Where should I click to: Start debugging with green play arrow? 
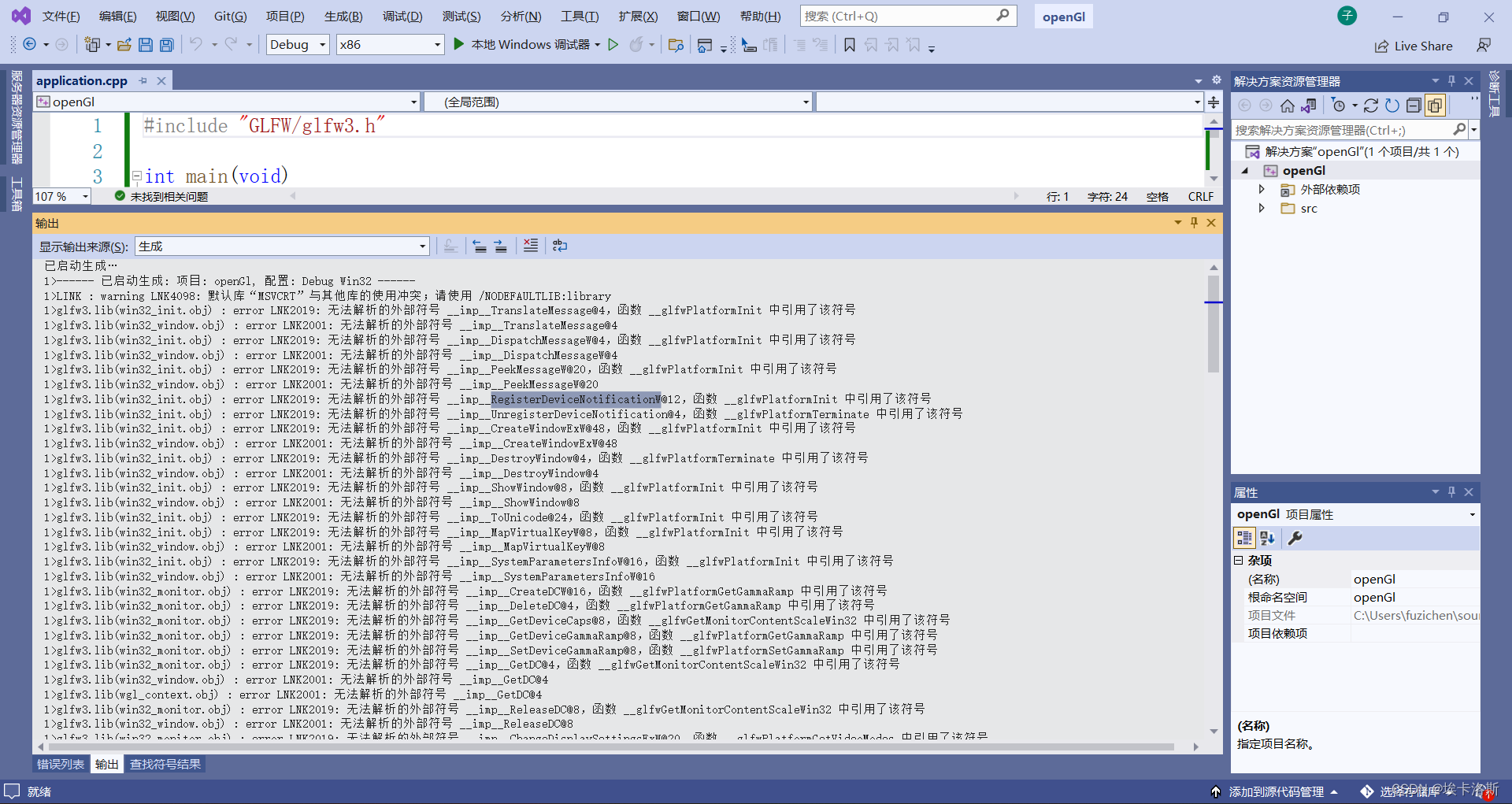click(459, 45)
